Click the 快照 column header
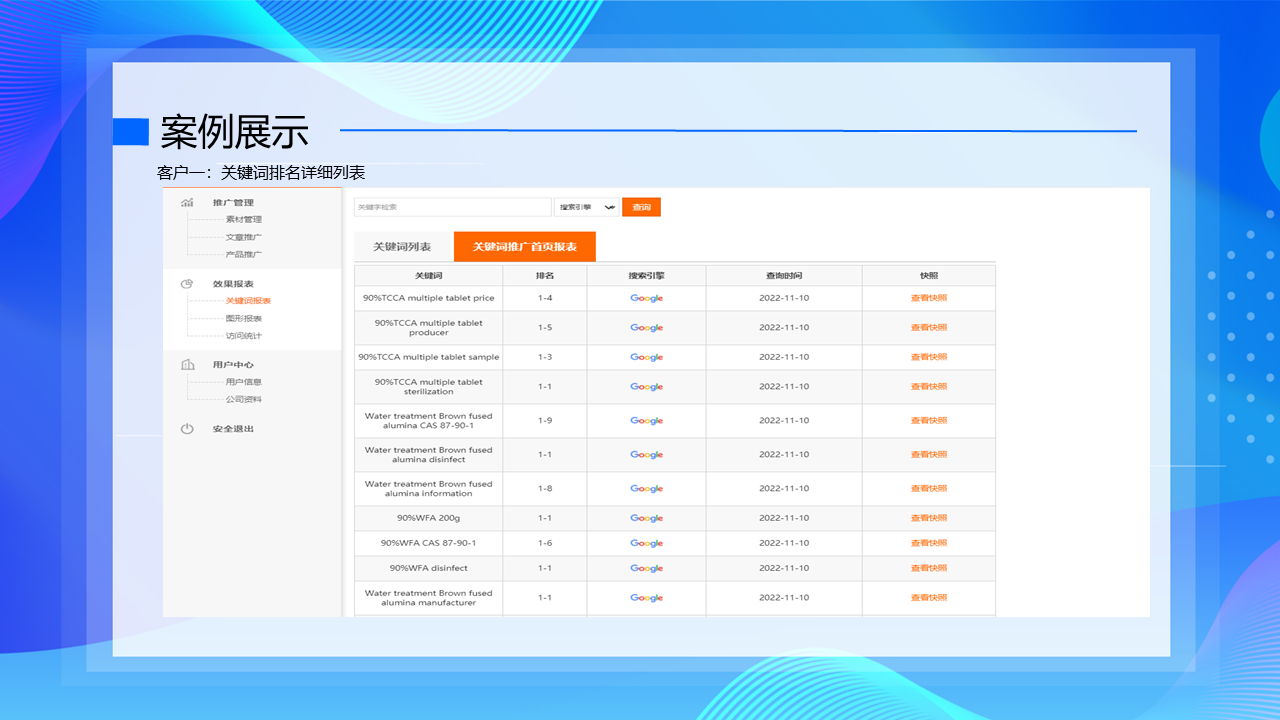Viewport: 1280px width, 720px height. [x=929, y=275]
